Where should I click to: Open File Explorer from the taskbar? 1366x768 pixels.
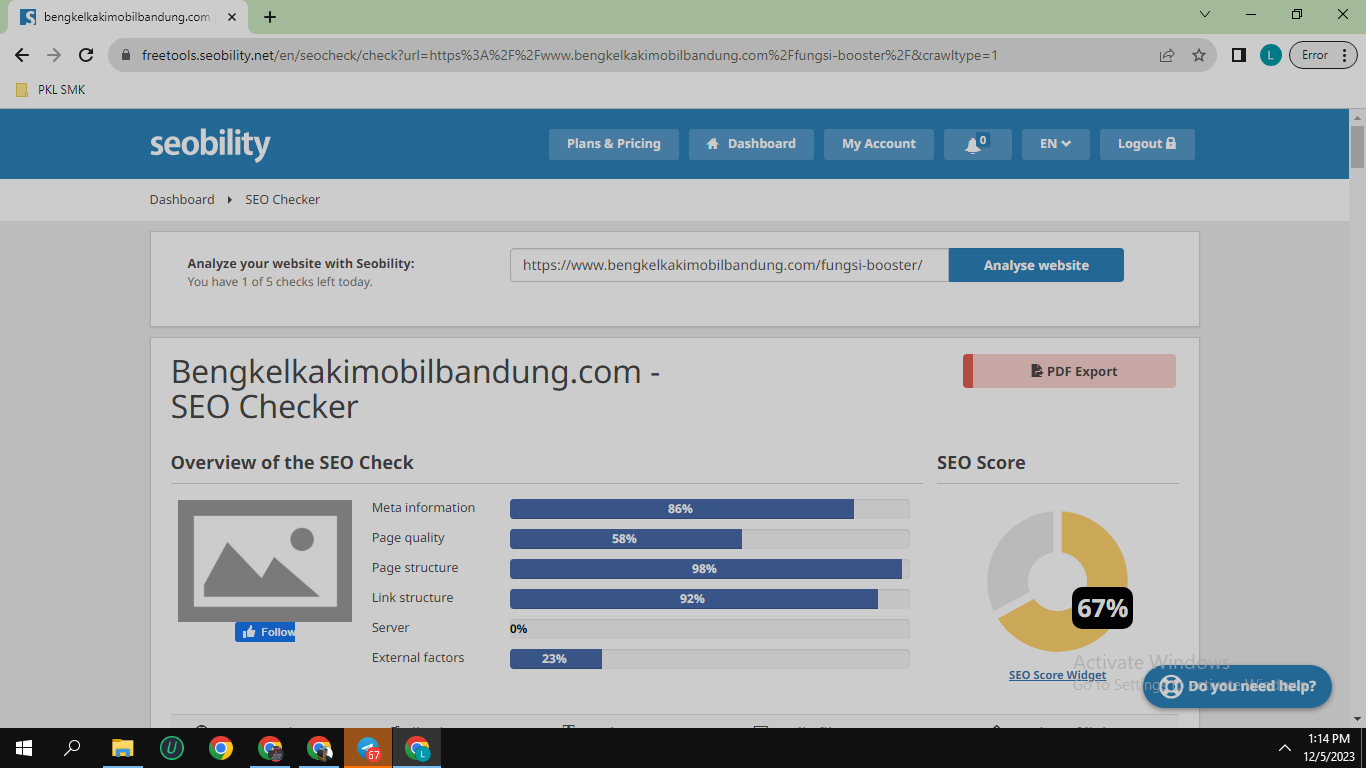[x=122, y=747]
